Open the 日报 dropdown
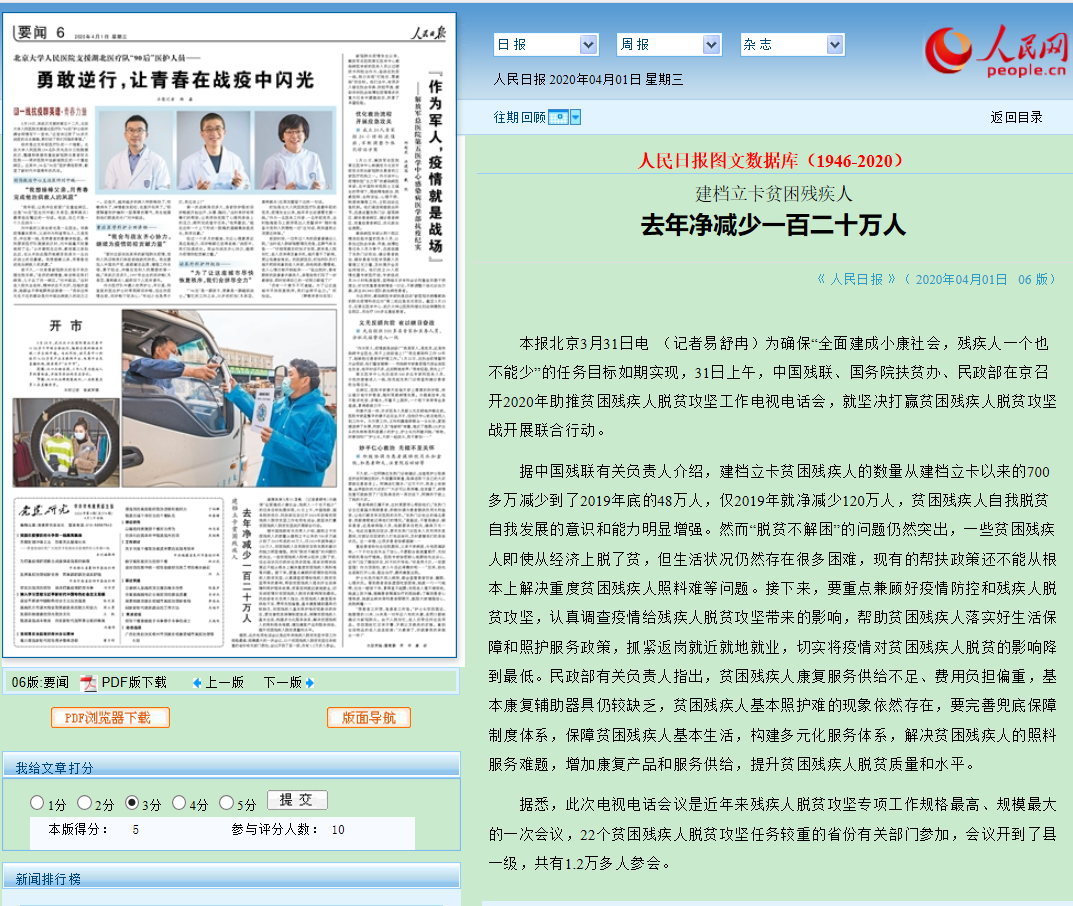Viewport: 1073px width, 906px height. coord(546,45)
